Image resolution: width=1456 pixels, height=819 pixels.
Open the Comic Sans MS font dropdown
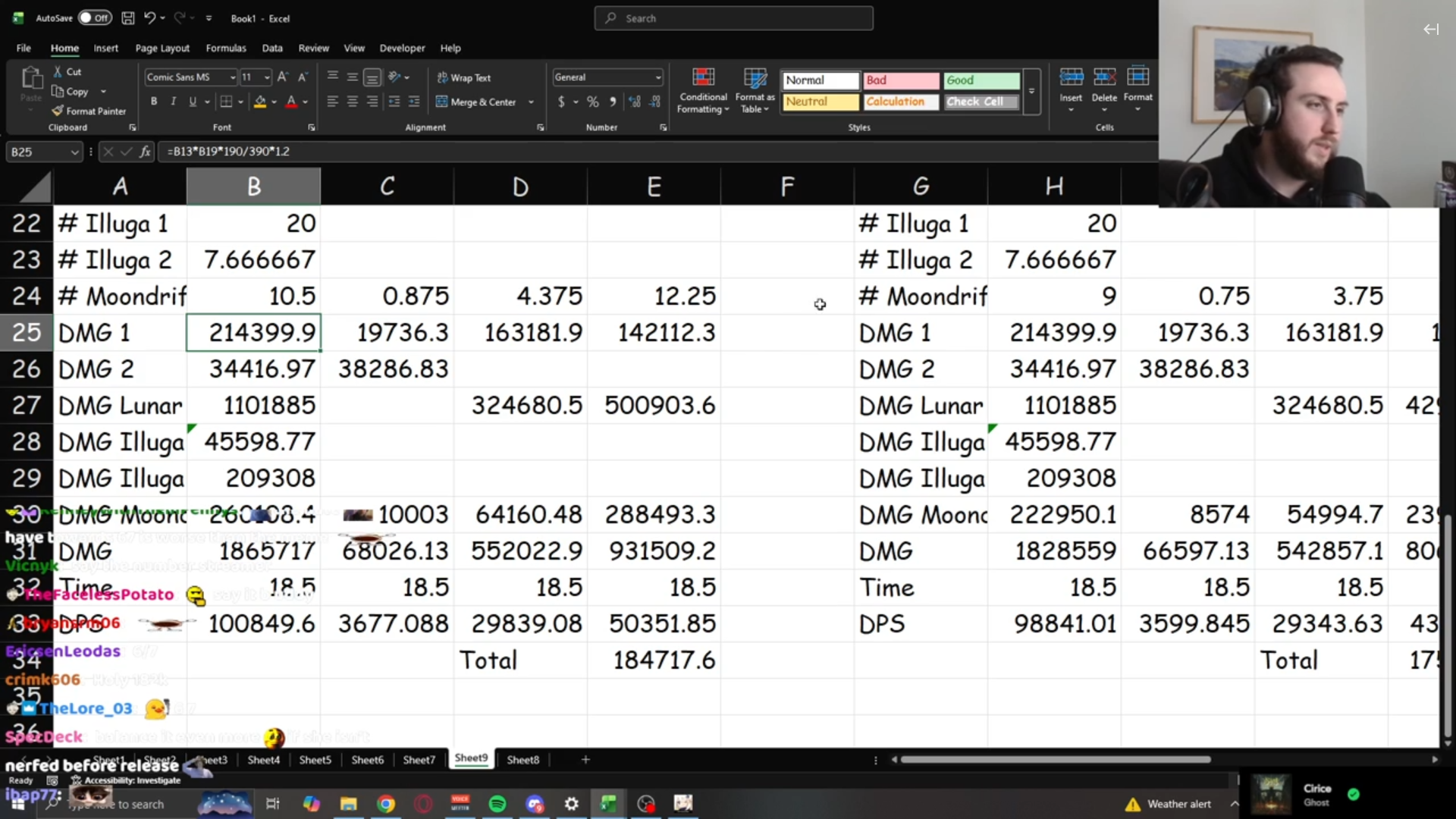click(232, 77)
